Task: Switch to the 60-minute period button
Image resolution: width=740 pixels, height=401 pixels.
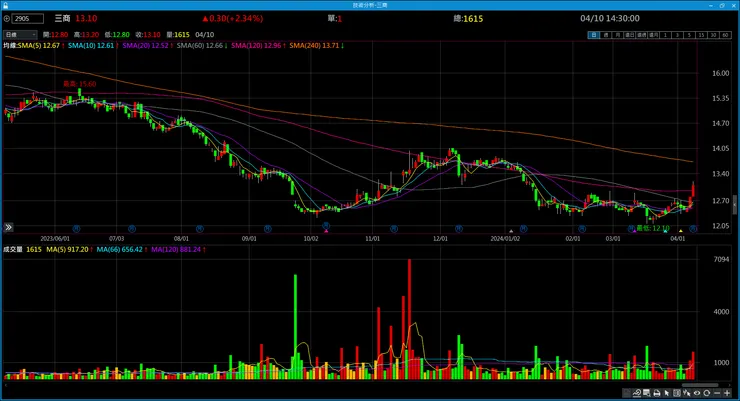Action: tap(725, 35)
